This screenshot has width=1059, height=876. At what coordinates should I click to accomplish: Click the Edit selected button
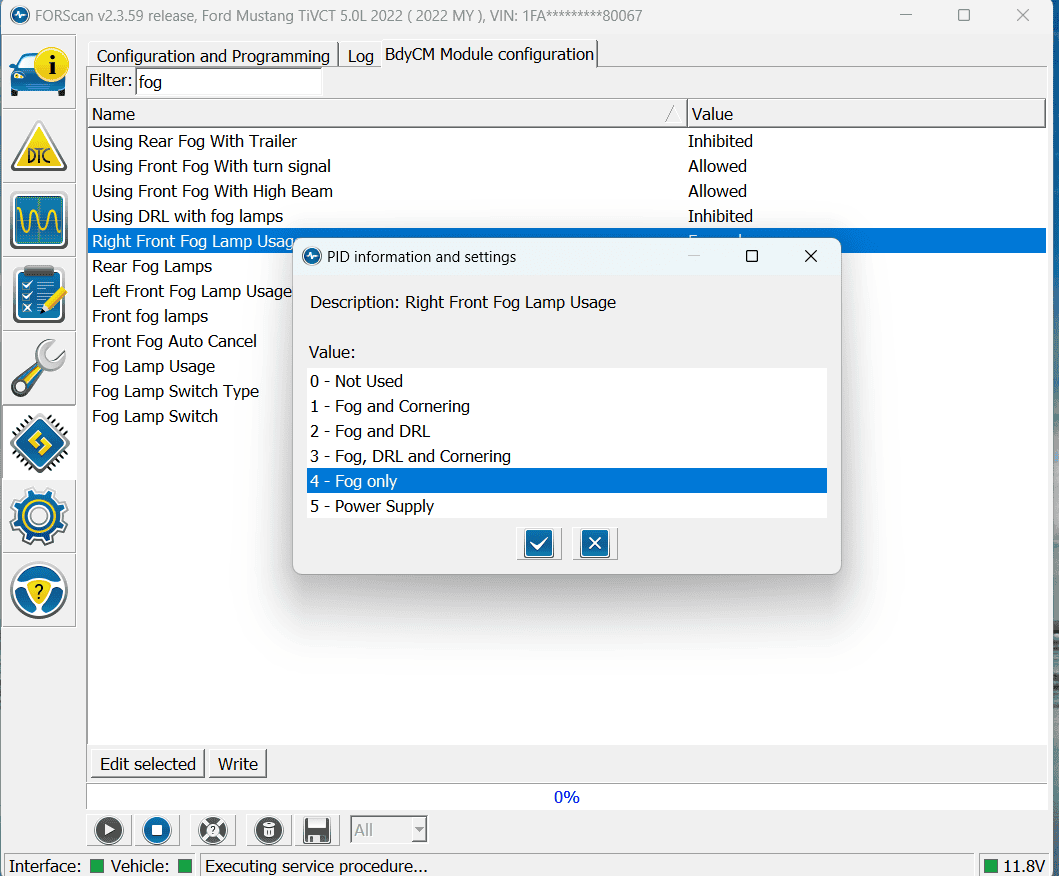click(148, 764)
